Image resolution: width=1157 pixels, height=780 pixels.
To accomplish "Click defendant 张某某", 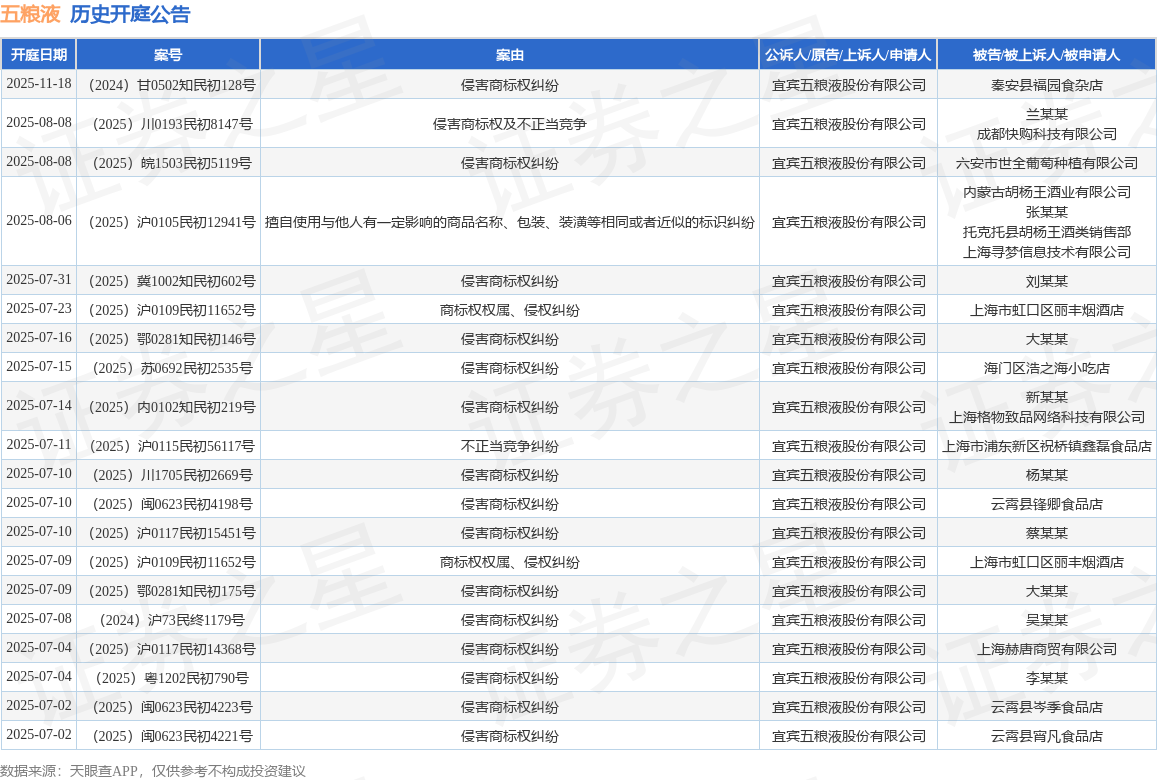I will coord(1046,212).
